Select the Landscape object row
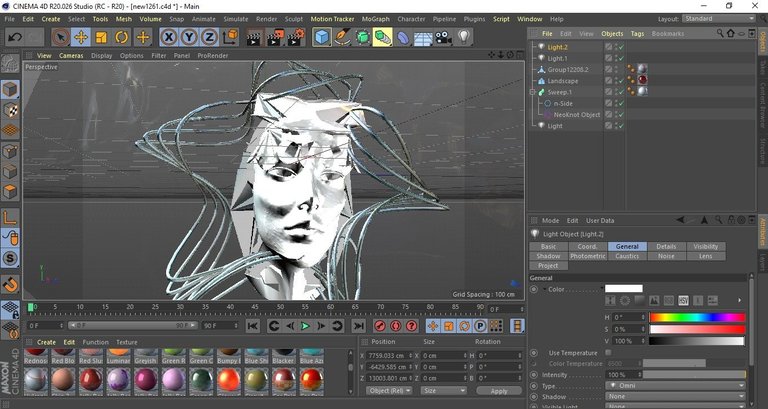Image resolution: width=768 pixels, height=409 pixels. point(562,81)
